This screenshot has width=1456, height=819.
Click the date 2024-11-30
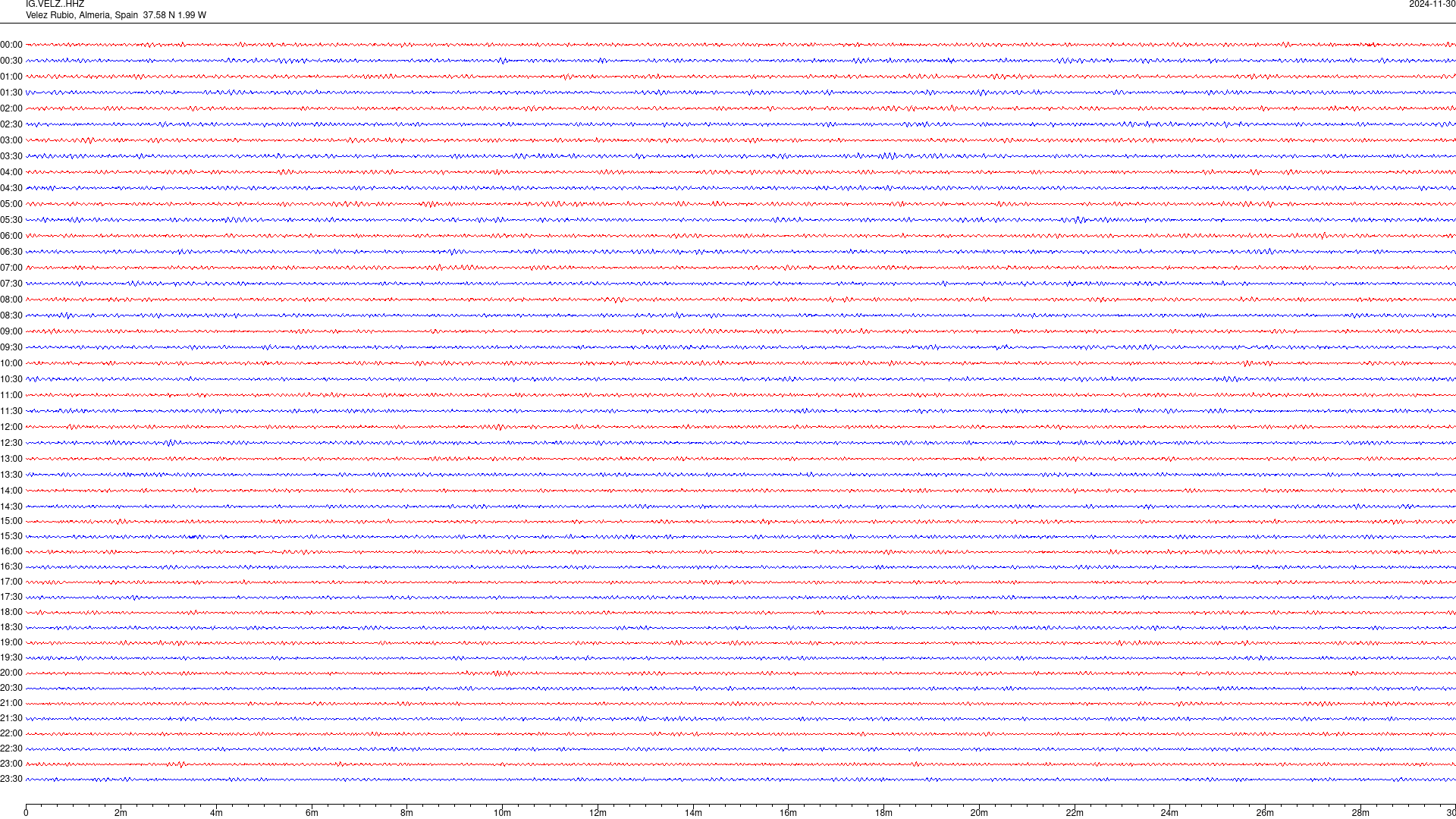pos(1432,5)
